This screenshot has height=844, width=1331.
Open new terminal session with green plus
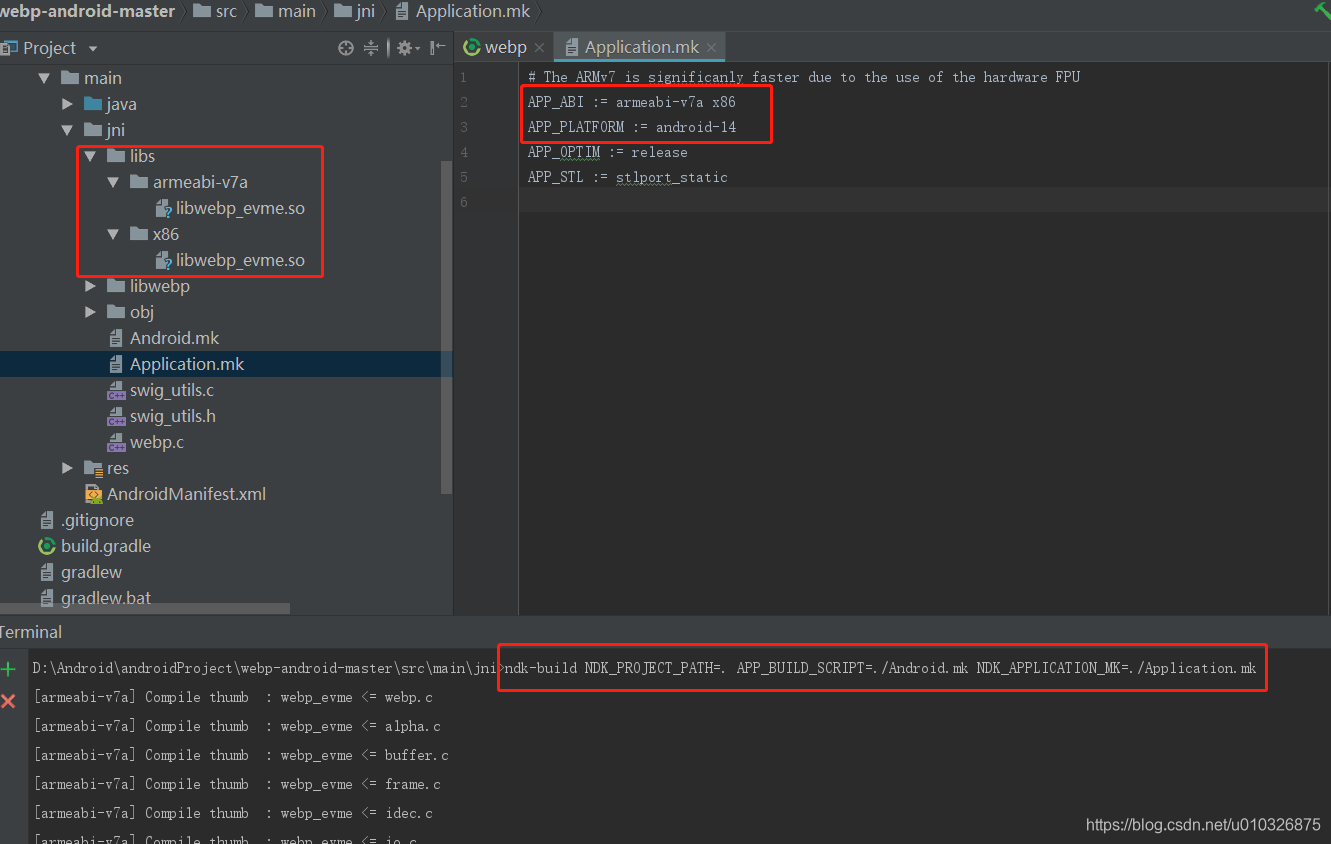pyautogui.click(x=8, y=669)
